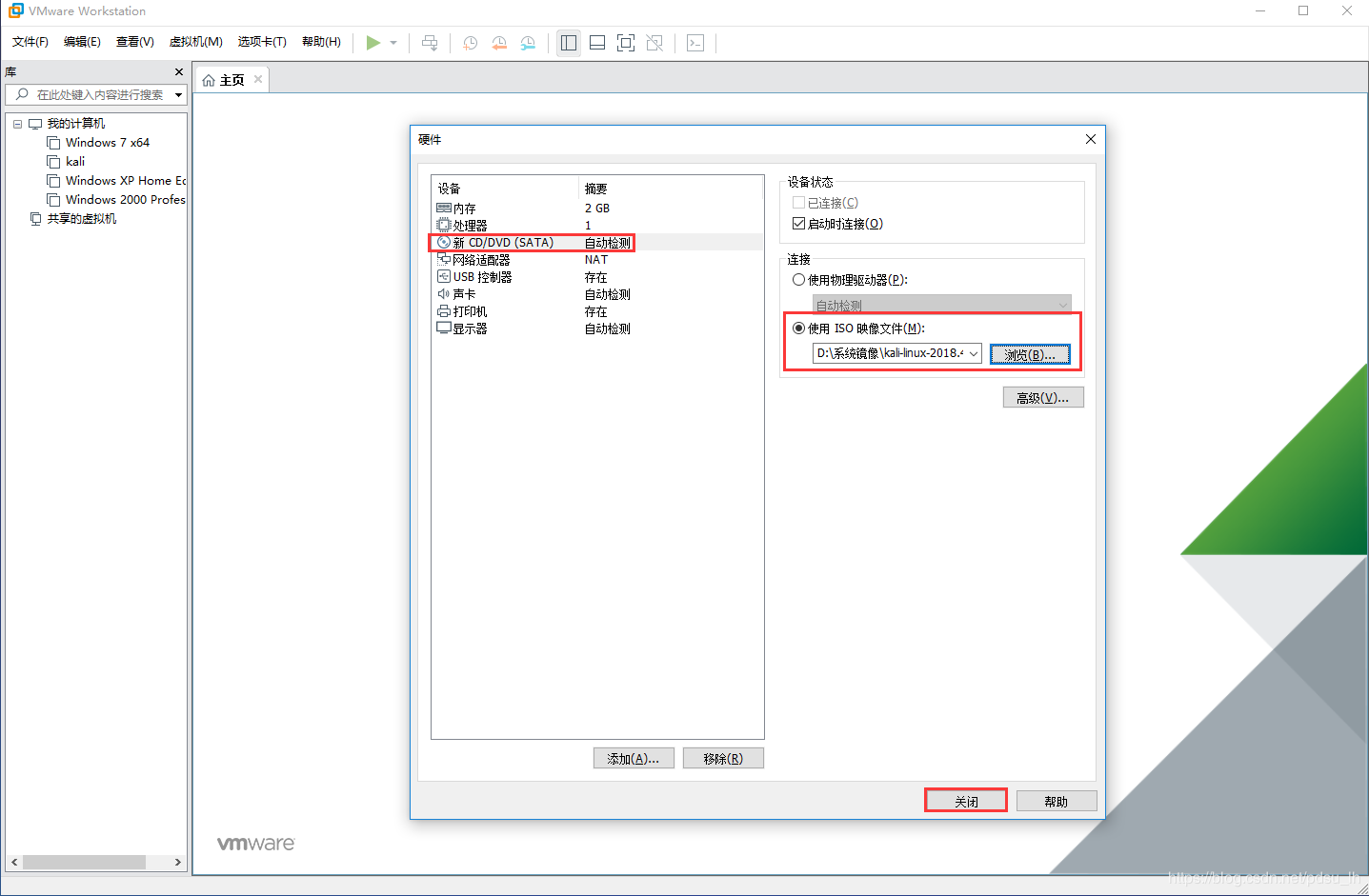The height and width of the screenshot is (896, 1369).
Task: Select the 处理器 processor device row
Action: [597, 226]
